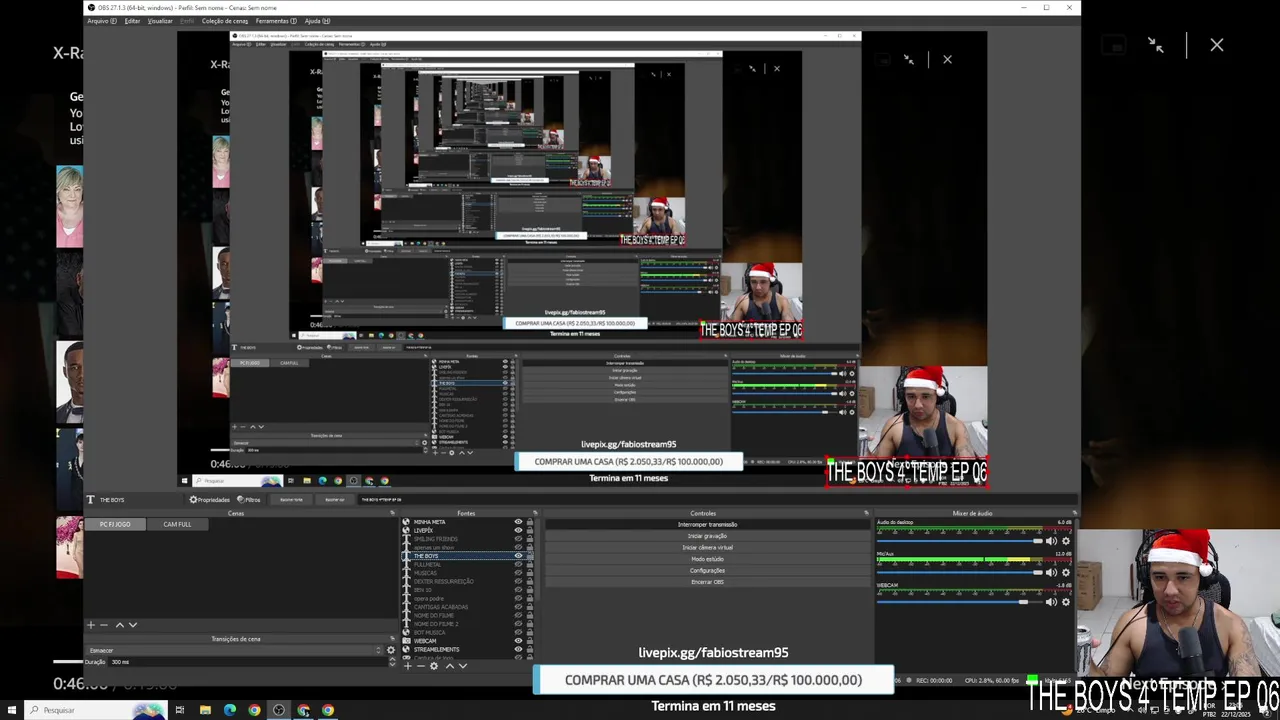The width and height of the screenshot is (1280, 720).
Task: Open WEBCAM audio settings gear
Action: (x=1066, y=602)
